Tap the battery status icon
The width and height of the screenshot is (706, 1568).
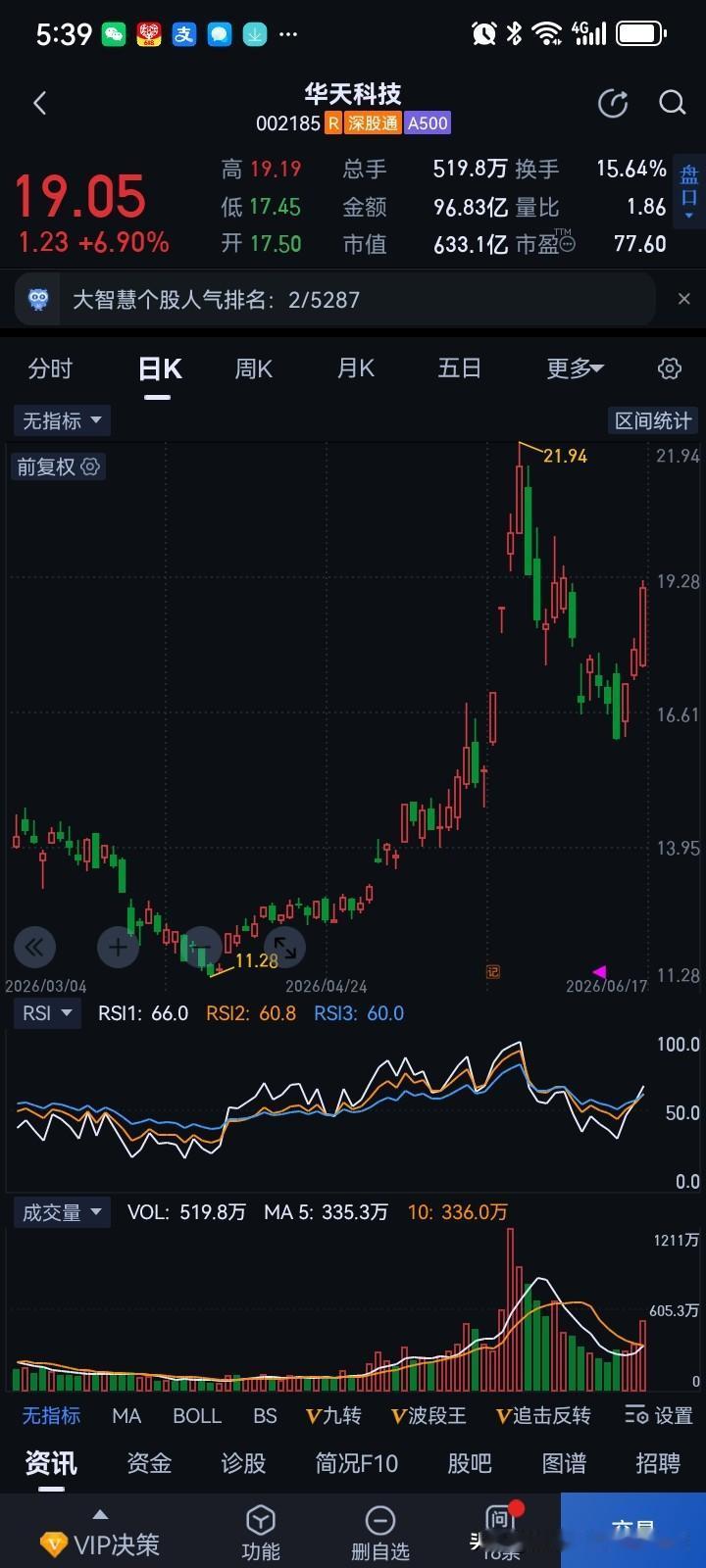[642, 34]
